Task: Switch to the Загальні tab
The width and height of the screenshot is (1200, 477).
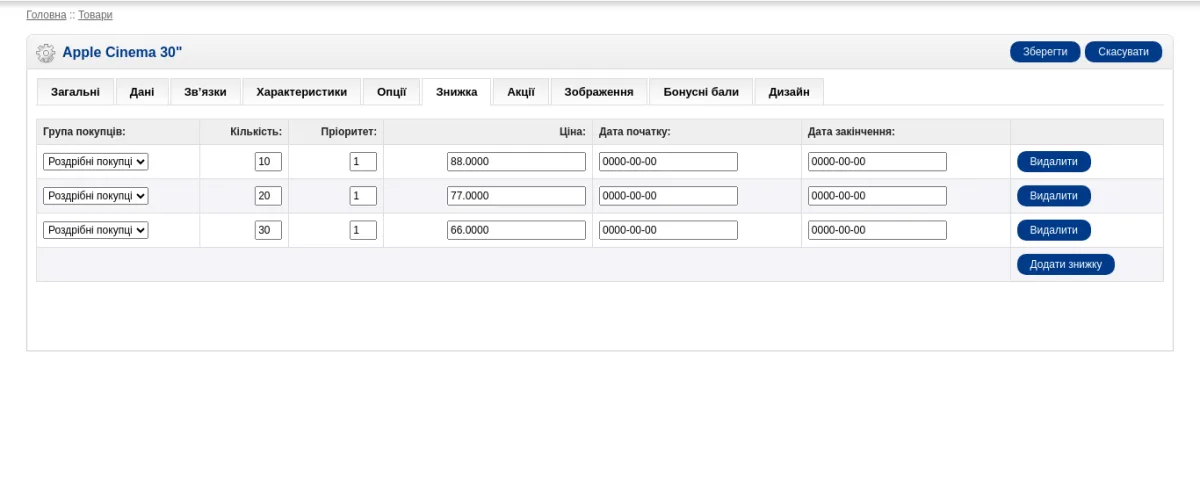Action: point(75,92)
